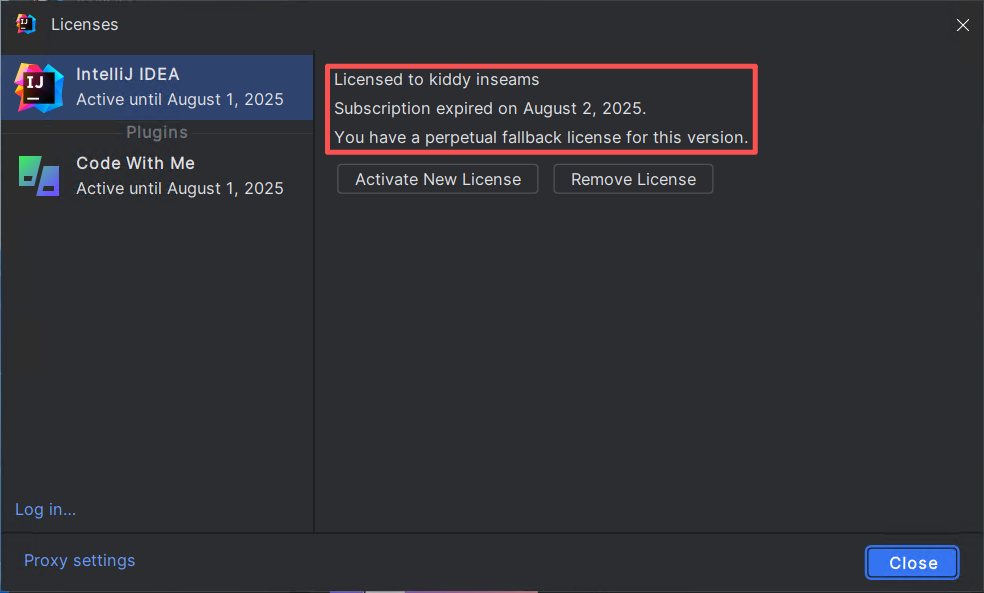Click the blue Close button
Viewport: 984px width, 593px height.
912,563
